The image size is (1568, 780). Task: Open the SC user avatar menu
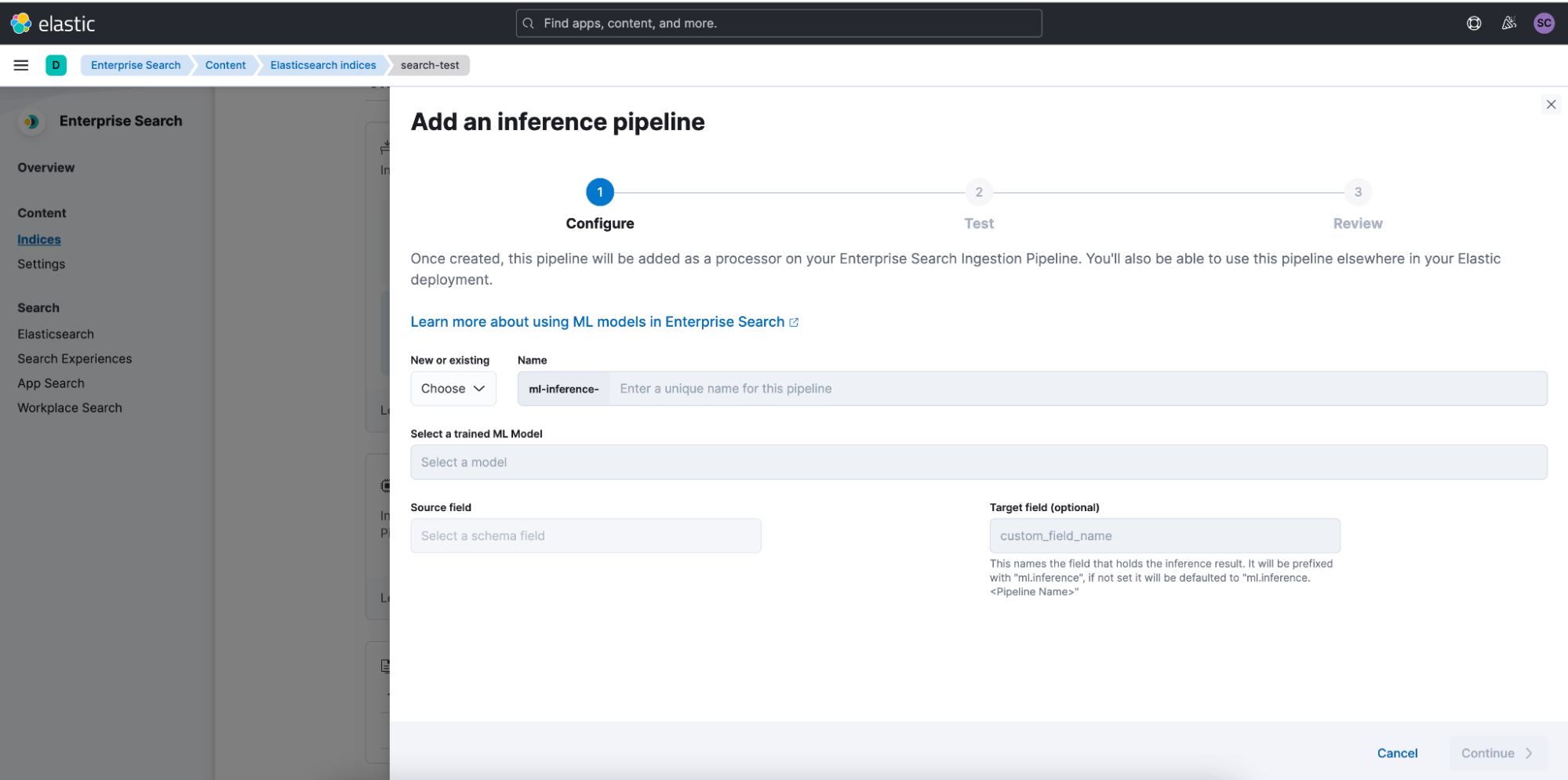click(1544, 24)
